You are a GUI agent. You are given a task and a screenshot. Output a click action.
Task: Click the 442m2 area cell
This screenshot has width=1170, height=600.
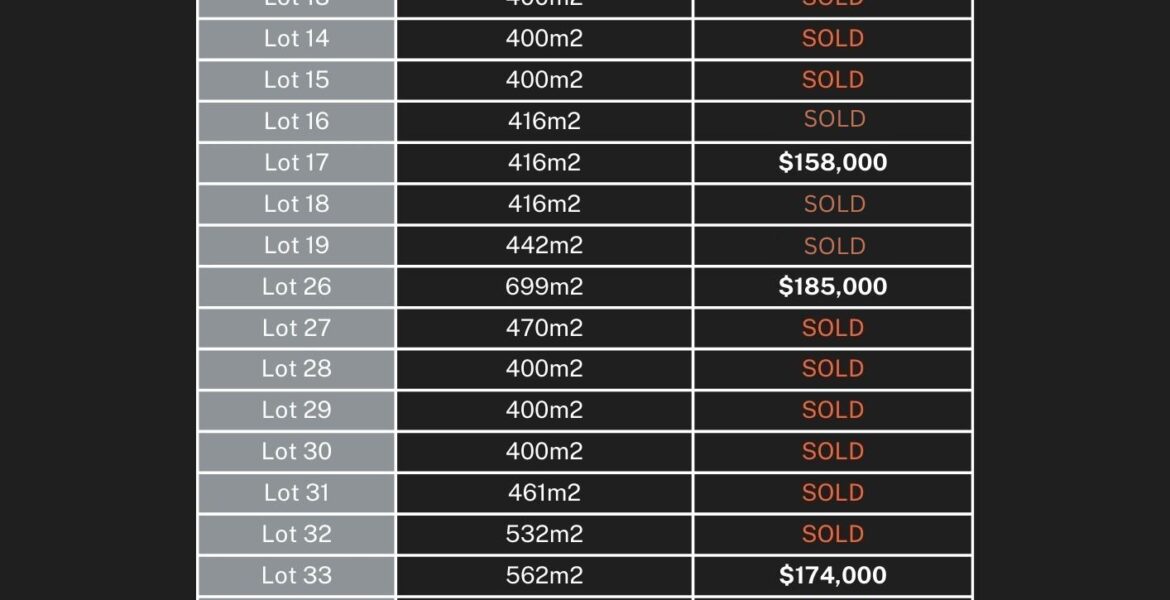pyautogui.click(x=544, y=245)
